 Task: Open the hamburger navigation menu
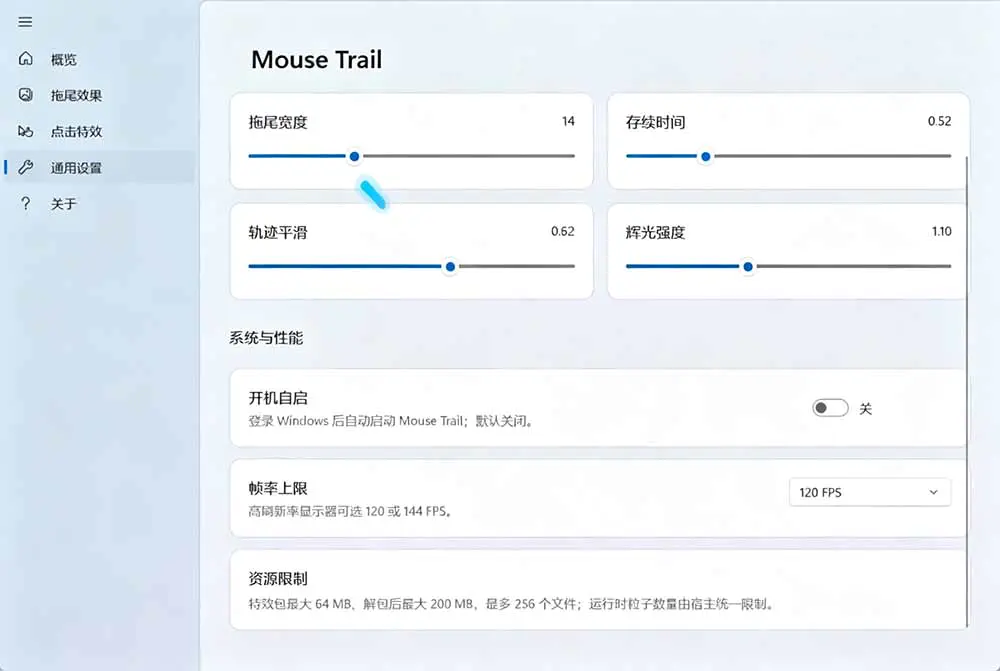coord(25,22)
